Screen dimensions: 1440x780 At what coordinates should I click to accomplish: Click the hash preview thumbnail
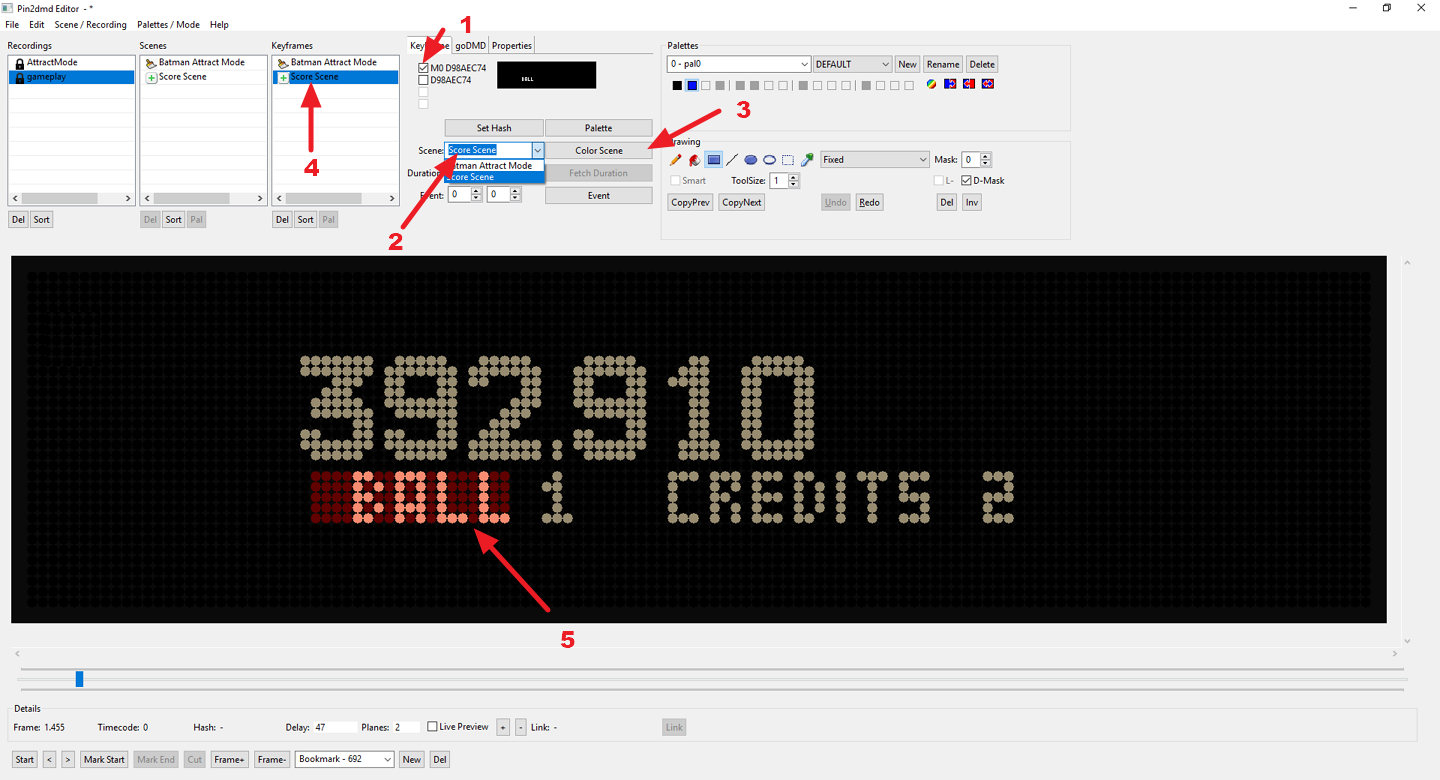(x=546, y=75)
